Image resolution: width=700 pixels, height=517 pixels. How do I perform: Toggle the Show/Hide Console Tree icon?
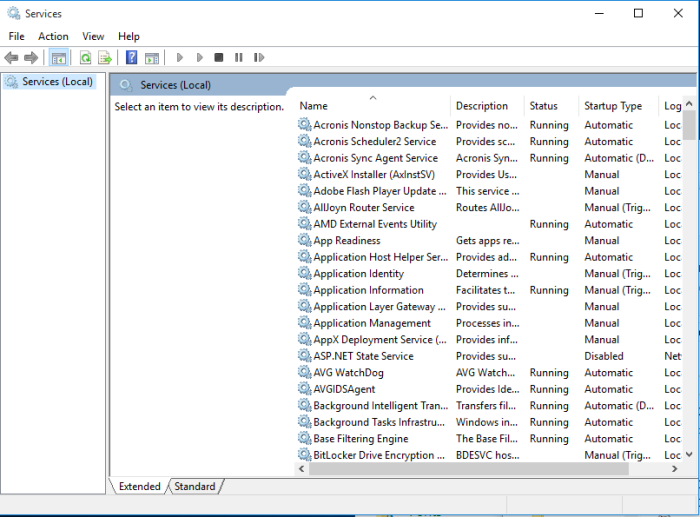[58, 58]
